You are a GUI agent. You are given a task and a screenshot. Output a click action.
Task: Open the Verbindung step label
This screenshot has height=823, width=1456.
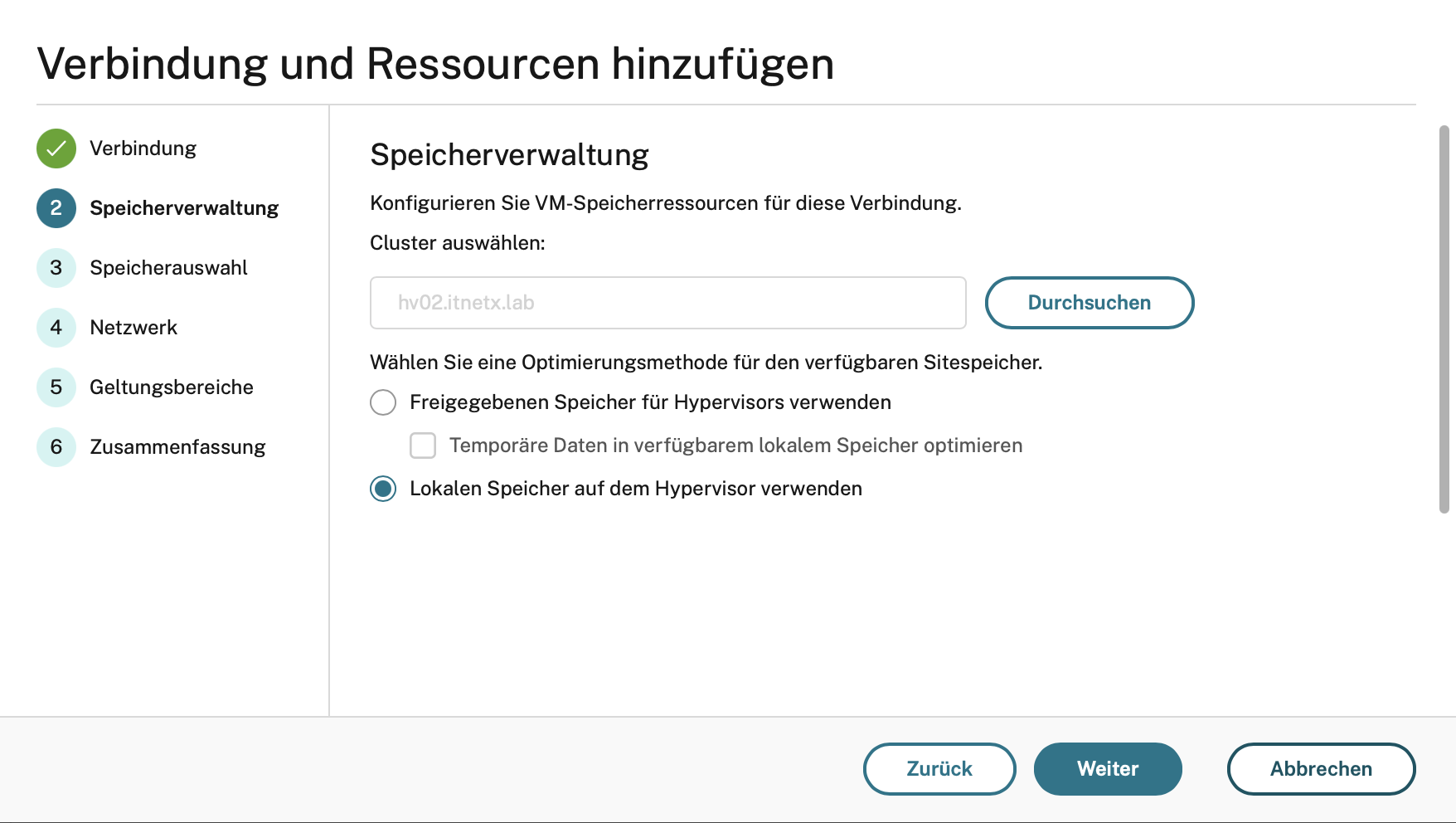point(143,149)
